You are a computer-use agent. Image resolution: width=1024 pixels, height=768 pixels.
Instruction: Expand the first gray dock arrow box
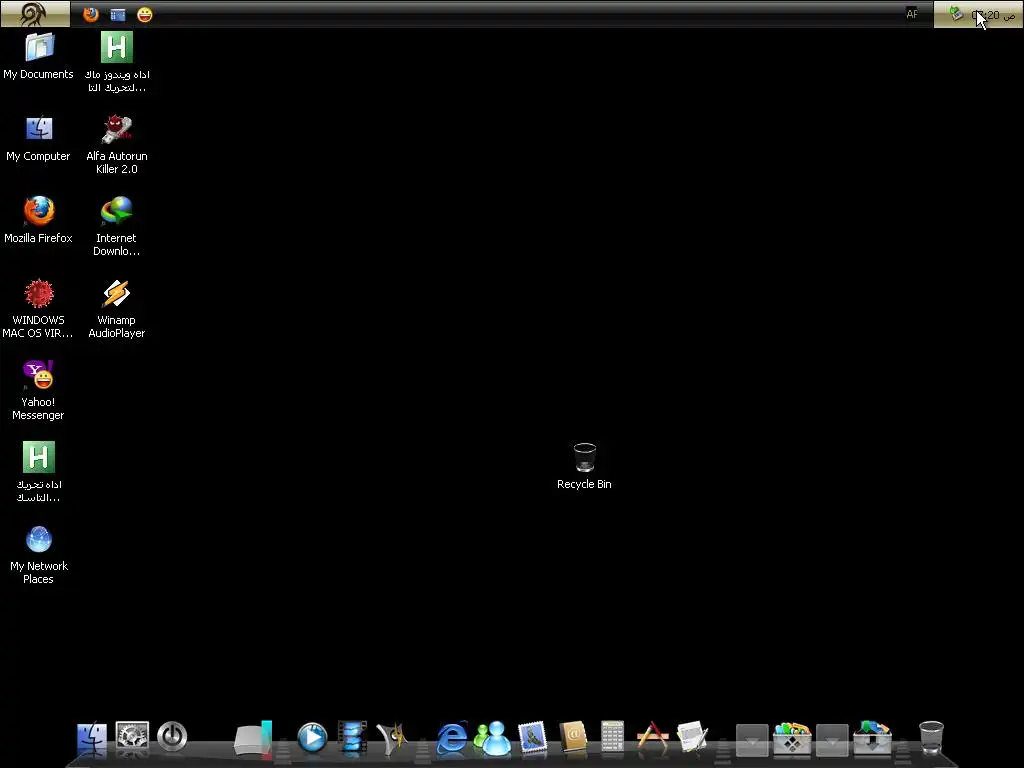[752, 741]
